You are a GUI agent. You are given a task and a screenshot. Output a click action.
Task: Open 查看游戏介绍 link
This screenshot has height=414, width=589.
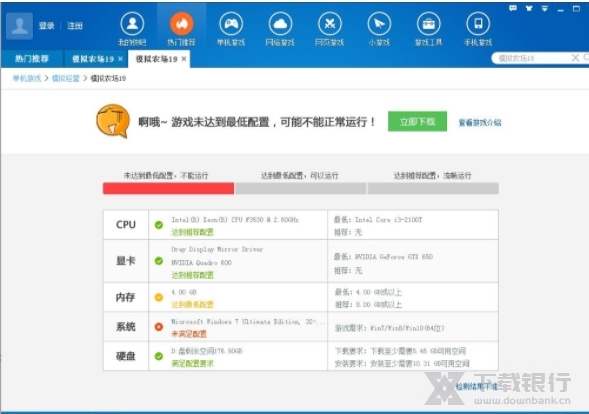480,122
